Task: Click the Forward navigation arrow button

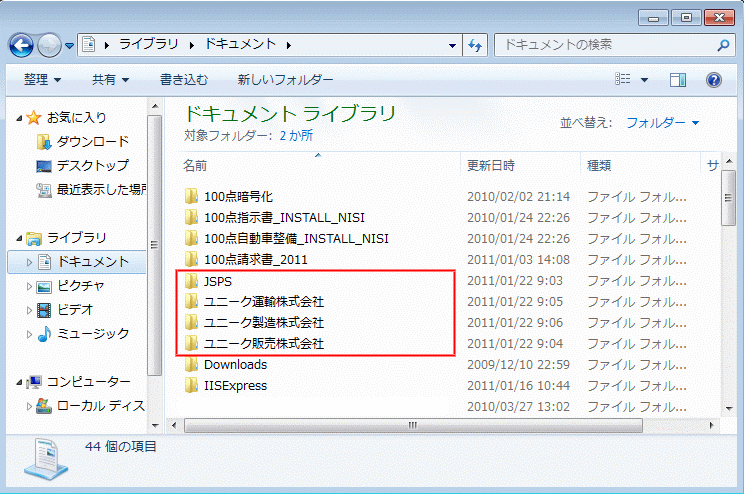Action: point(49,45)
